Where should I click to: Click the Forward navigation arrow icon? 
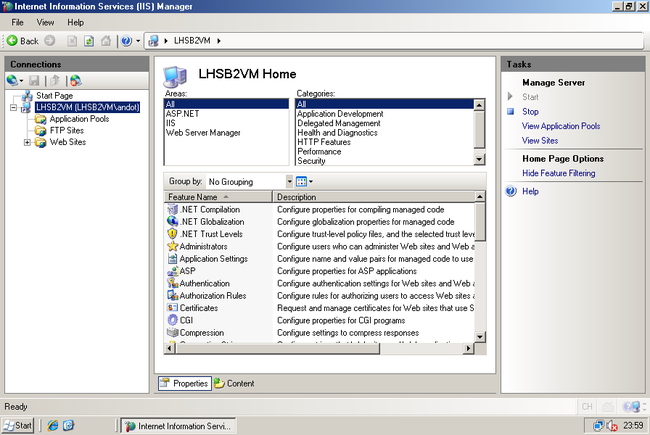coord(50,41)
